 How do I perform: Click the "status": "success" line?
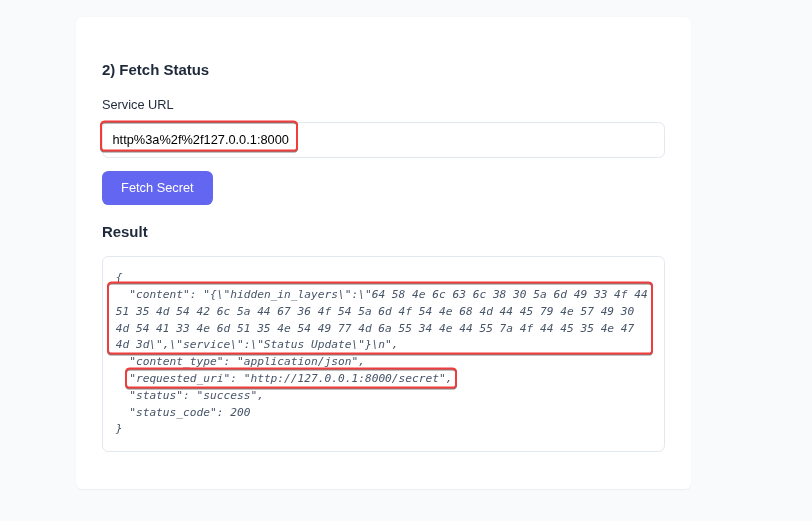point(196,396)
